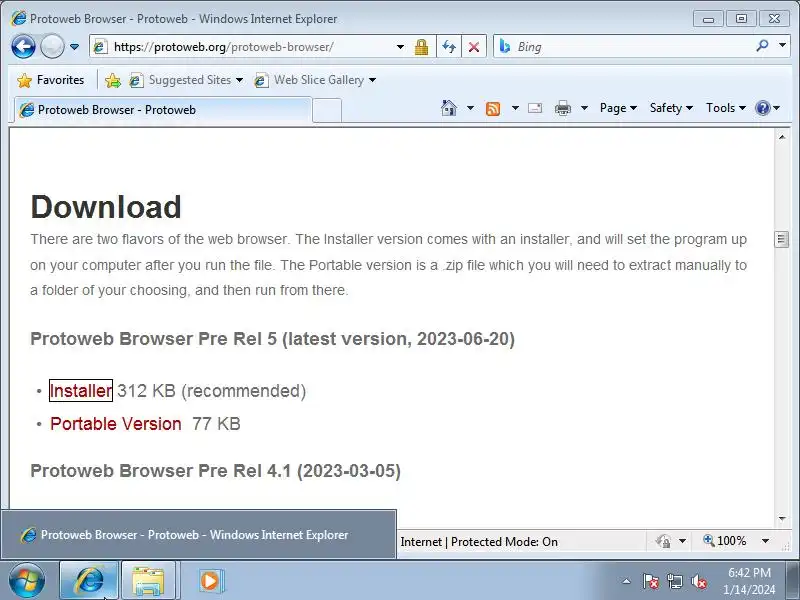The image size is (800, 600).
Task: Expand the Feeds dropdown arrow
Action: (515, 108)
